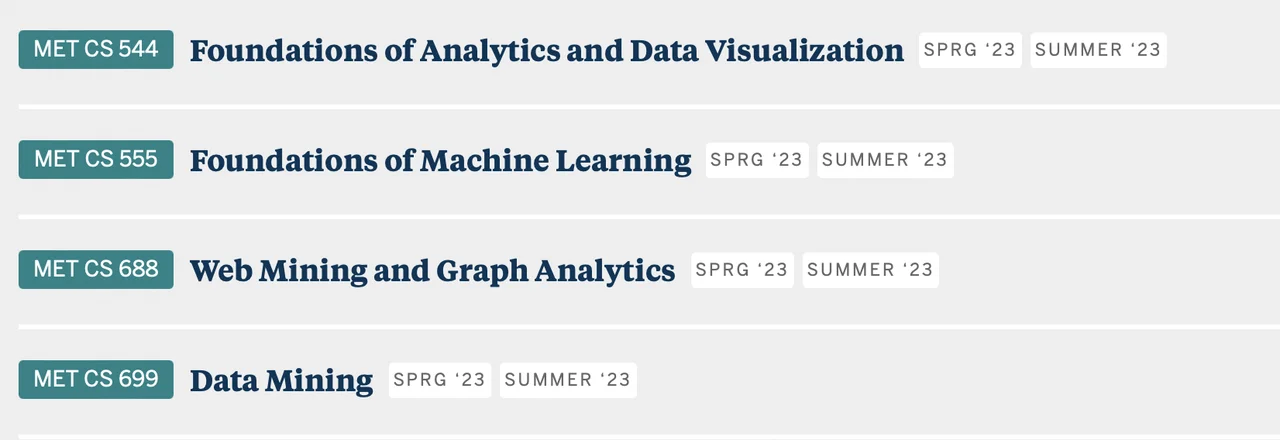Select SPRG '23 tag beside Foundations of Machine Learning
The image size is (1280, 440).
(757, 160)
